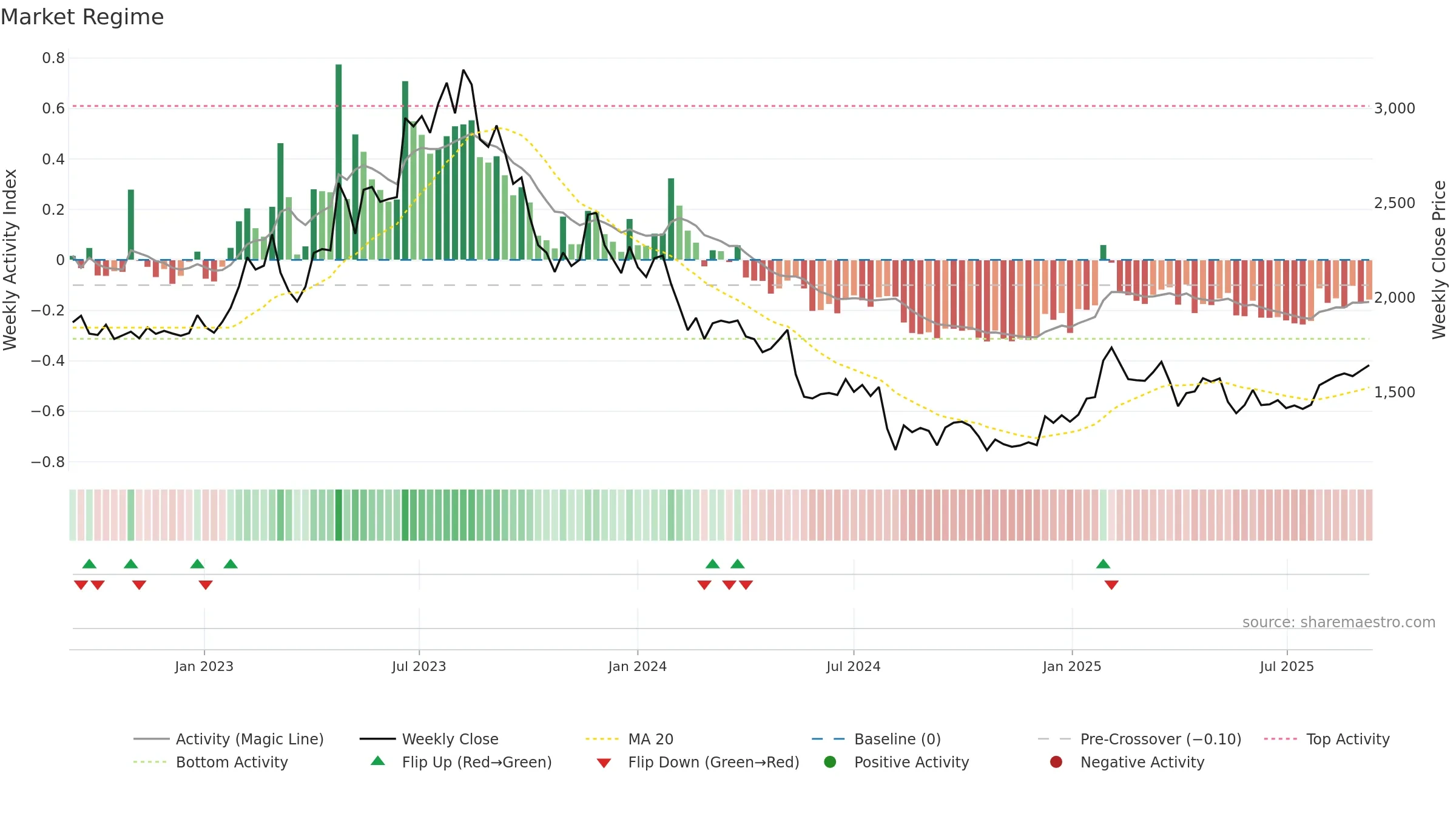Image resolution: width=1456 pixels, height=819 pixels.
Task: Toggle the Weekly Close legend entry
Action: coord(429,739)
